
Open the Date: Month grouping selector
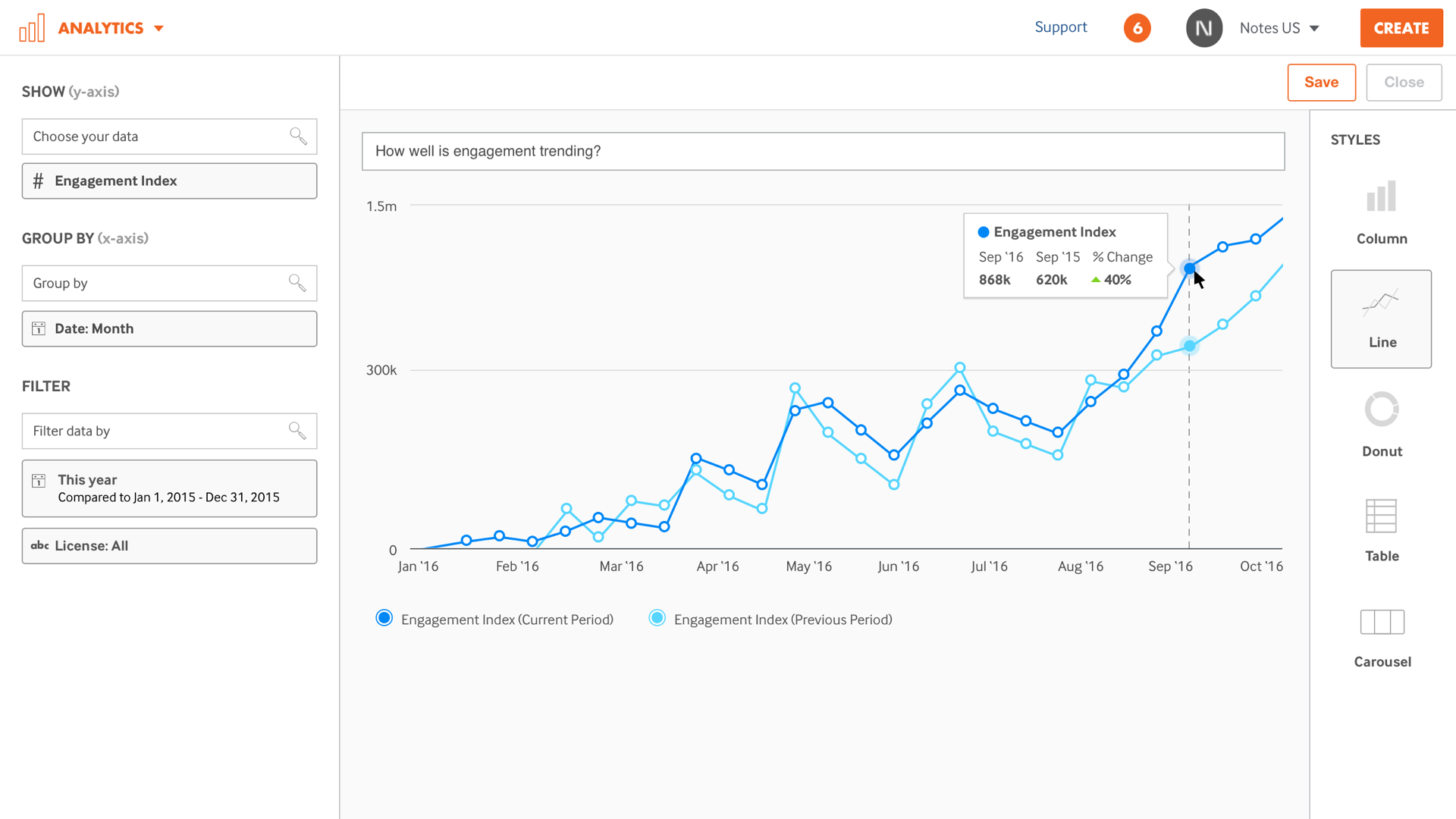click(x=169, y=328)
